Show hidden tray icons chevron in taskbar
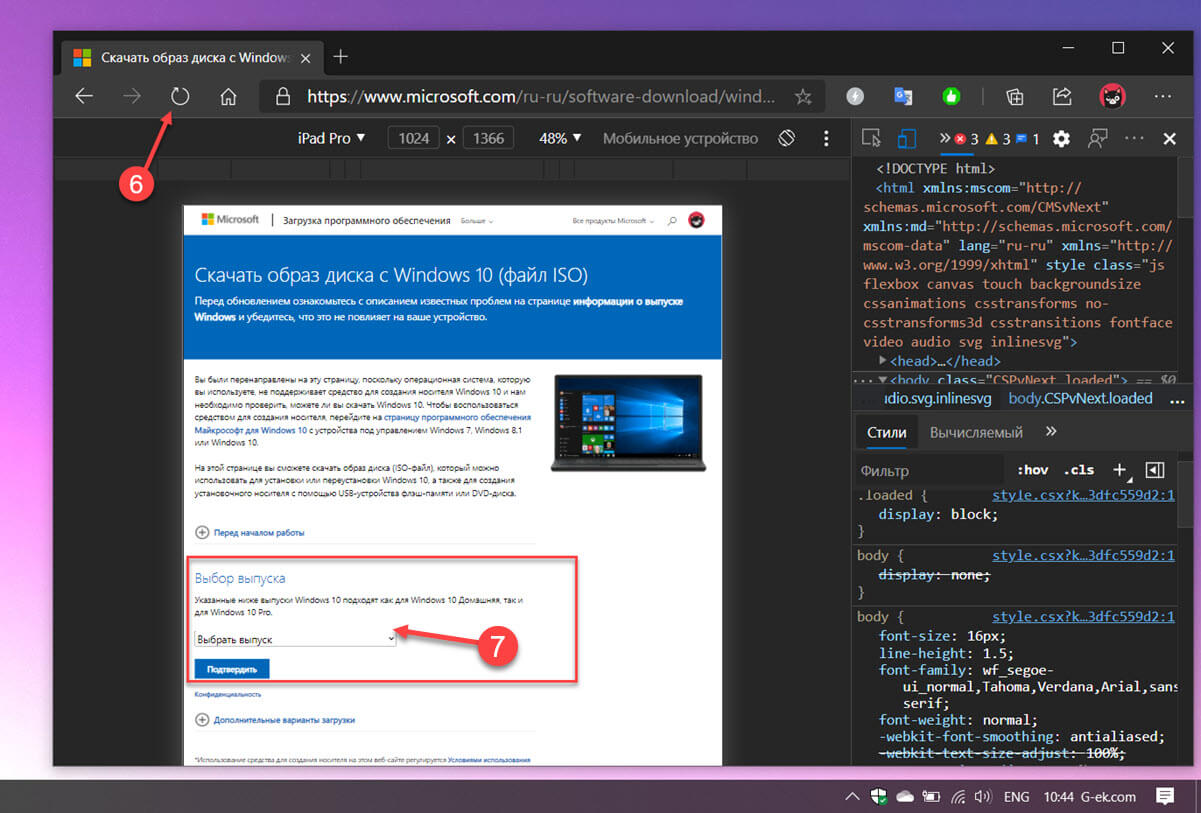This screenshot has height=813, width=1201. coord(852,797)
